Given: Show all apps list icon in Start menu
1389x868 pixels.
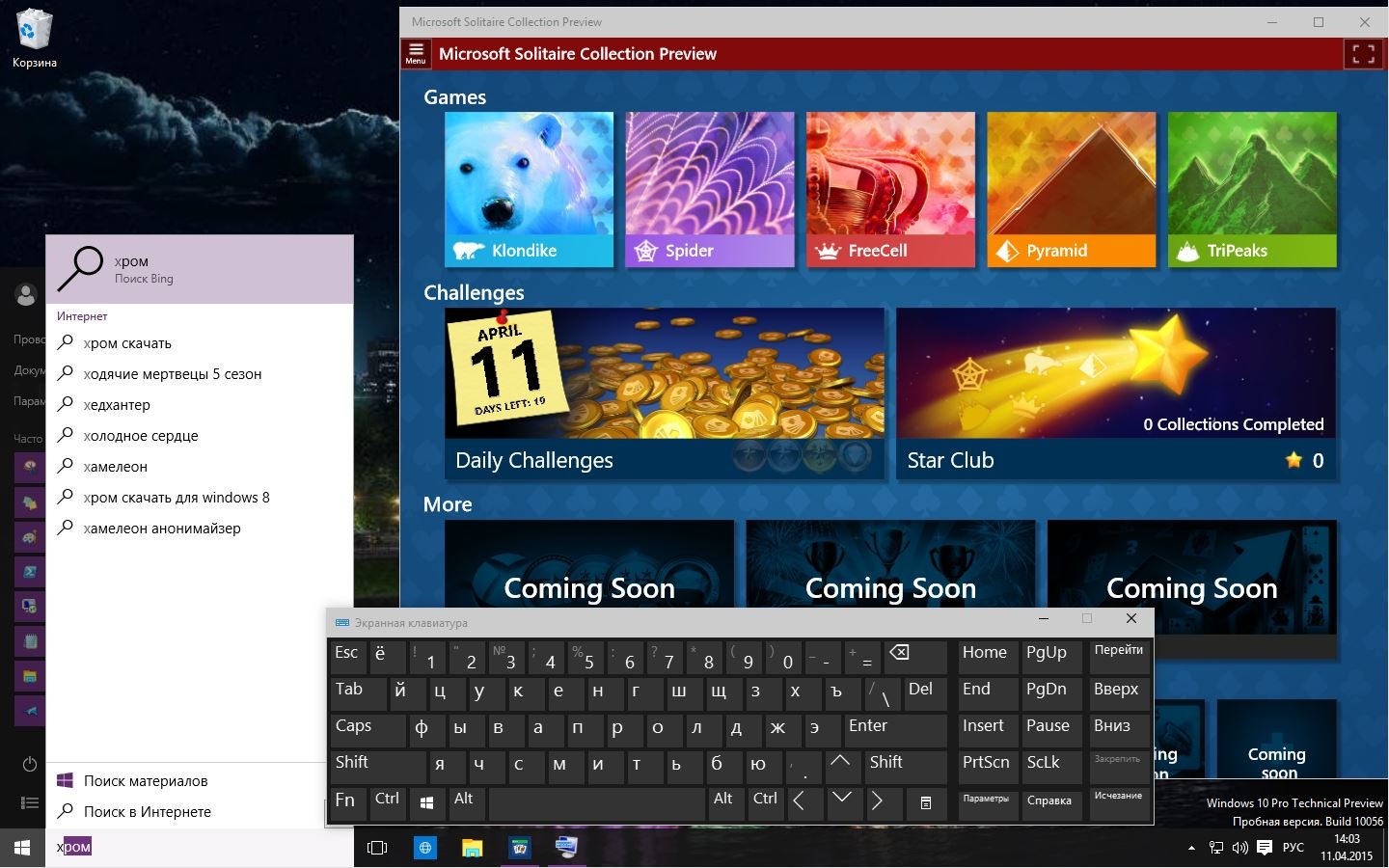Looking at the screenshot, I should pyautogui.click(x=29, y=802).
